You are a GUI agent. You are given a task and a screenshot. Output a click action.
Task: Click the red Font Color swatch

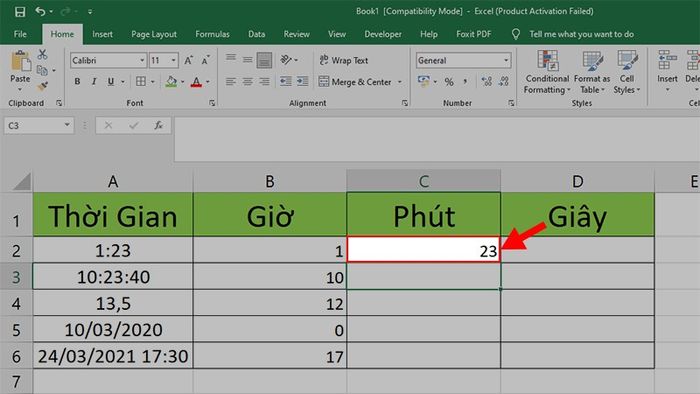pyautogui.click(x=196, y=82)
